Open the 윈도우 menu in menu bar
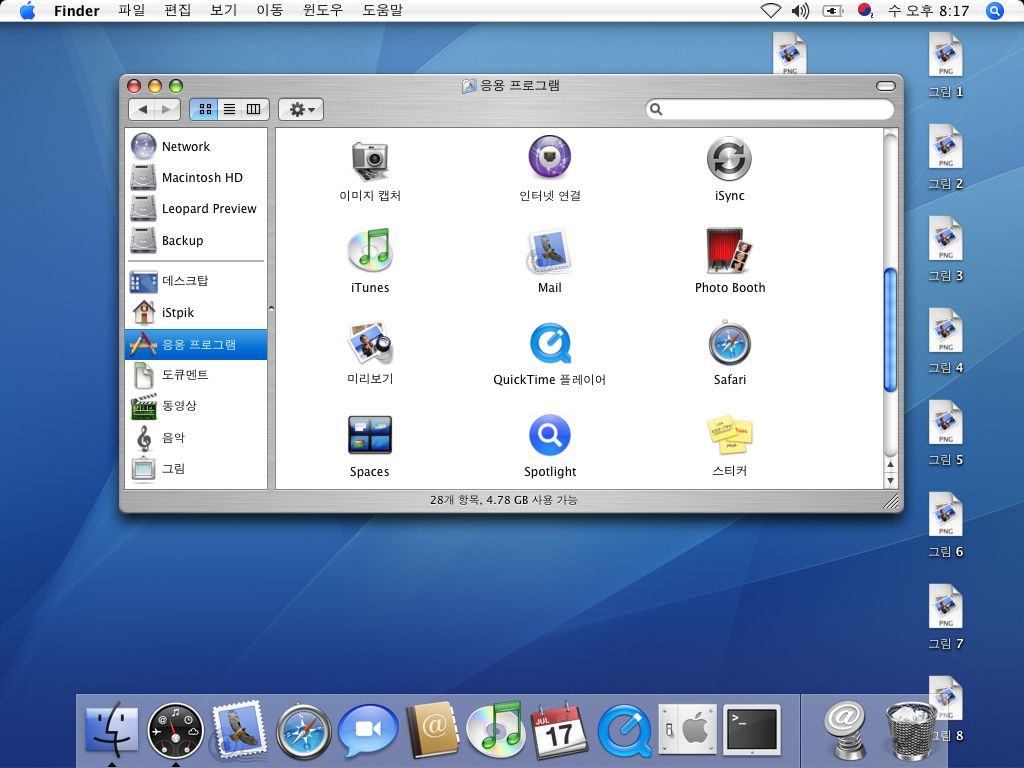The width and height of the screenshot is (1024, 768). [322, 11]
